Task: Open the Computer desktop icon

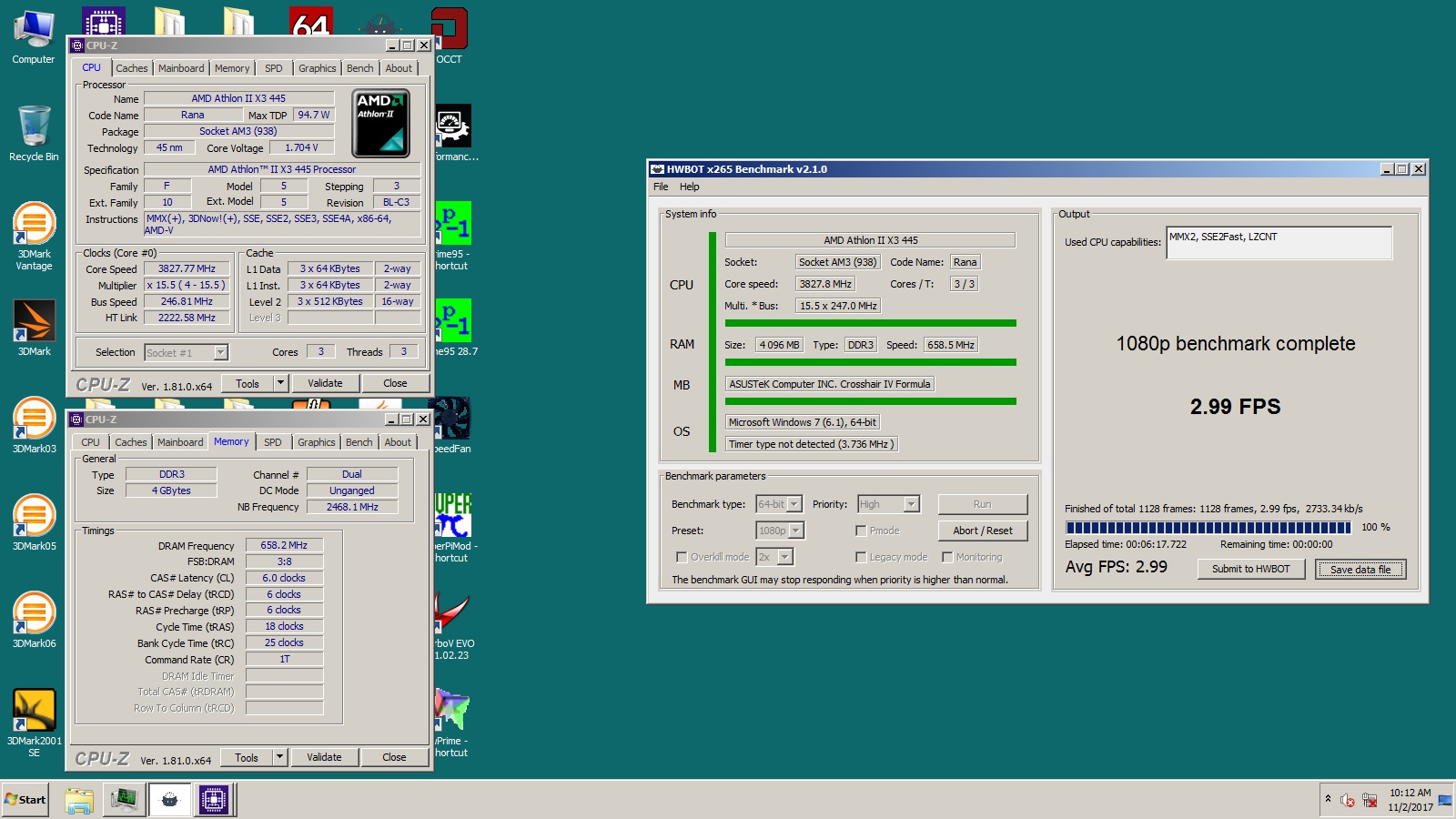Action: pyautogui.click(x=34, y=36)
